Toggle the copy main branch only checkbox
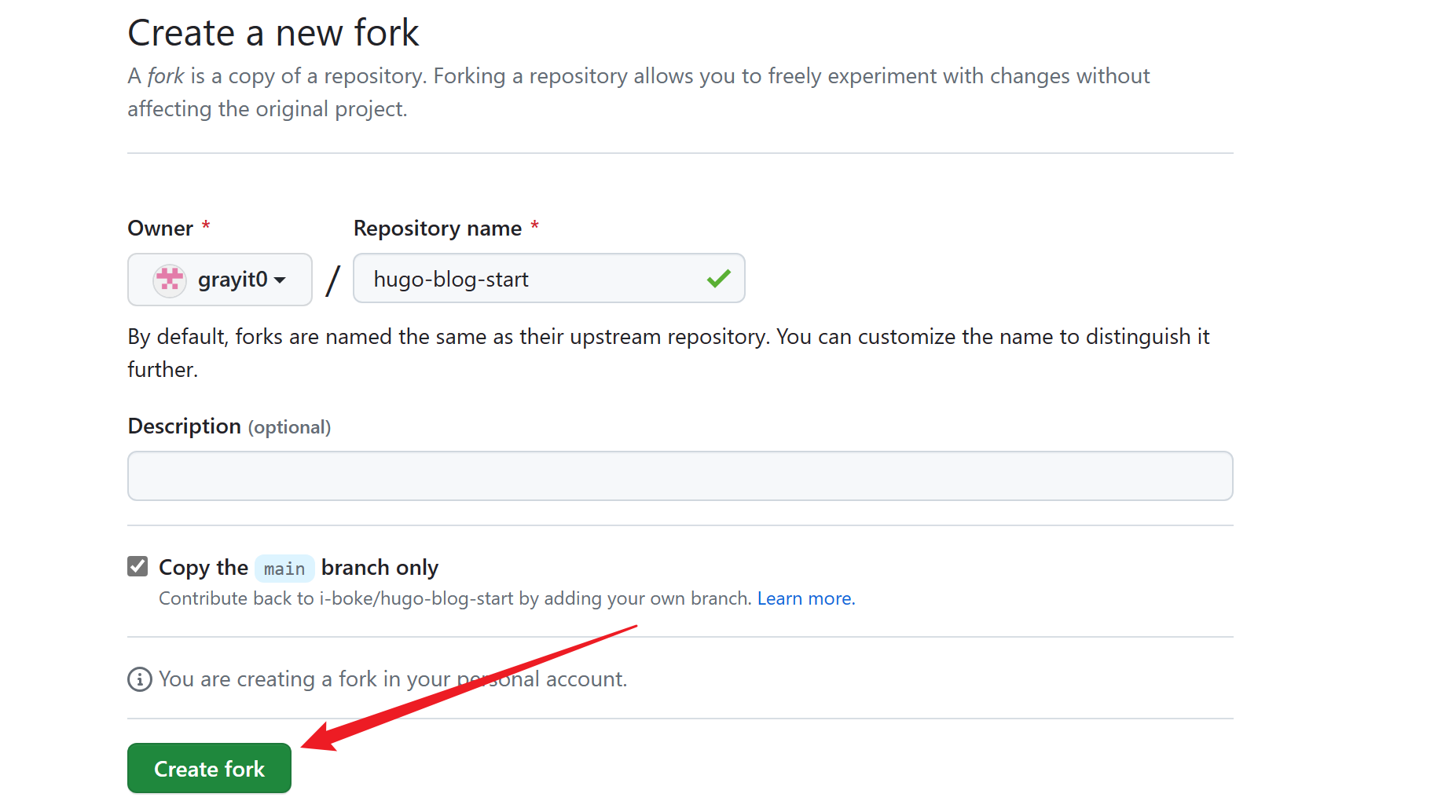This screenshot has height=812, width=1456. tap(138, 567)
